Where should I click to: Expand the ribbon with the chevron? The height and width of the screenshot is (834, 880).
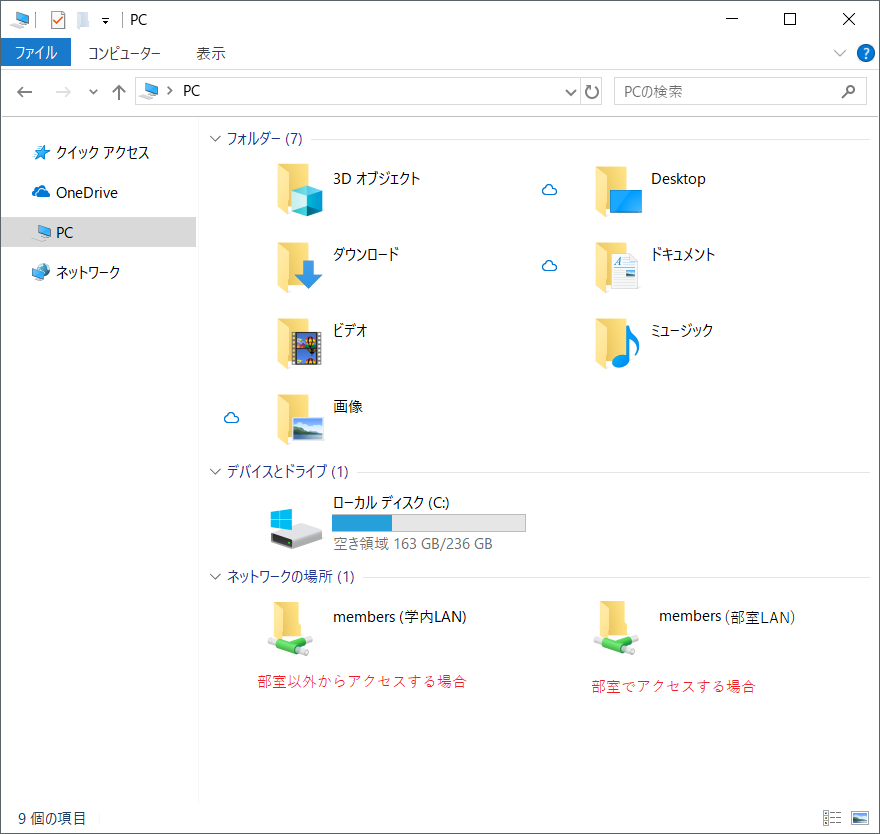pyautogui.click(x=840, y=53)
